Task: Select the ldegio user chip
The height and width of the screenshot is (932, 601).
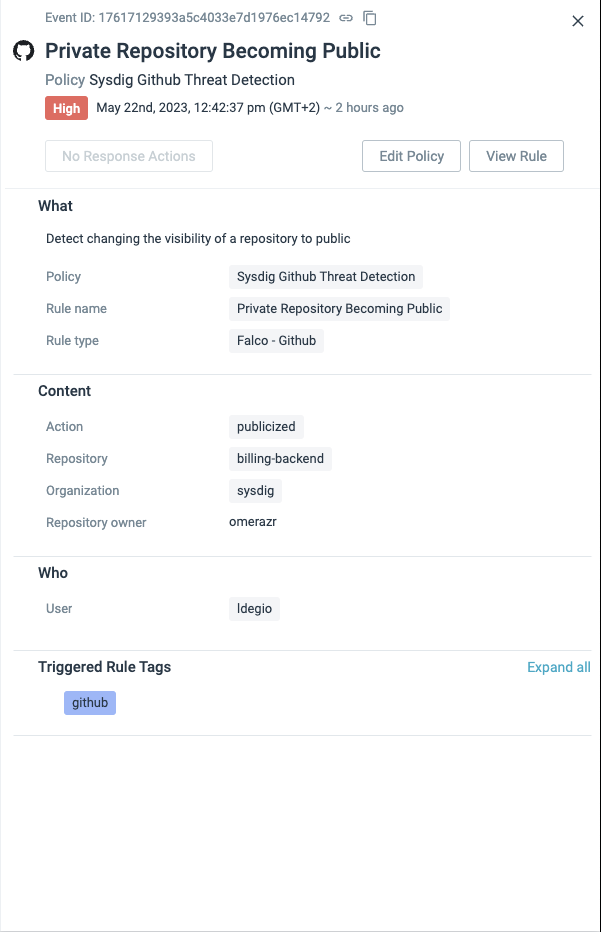Action: pyautogui.click(x=254, y=608)
